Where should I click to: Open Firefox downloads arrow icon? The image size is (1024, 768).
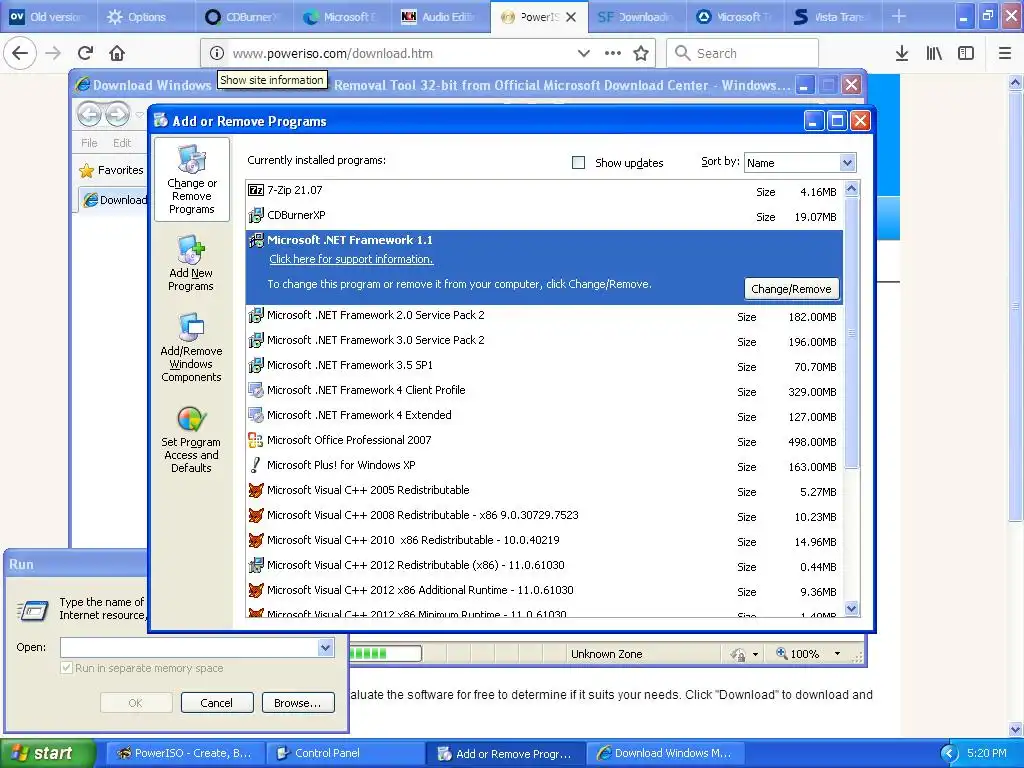[x=902, y=53]
